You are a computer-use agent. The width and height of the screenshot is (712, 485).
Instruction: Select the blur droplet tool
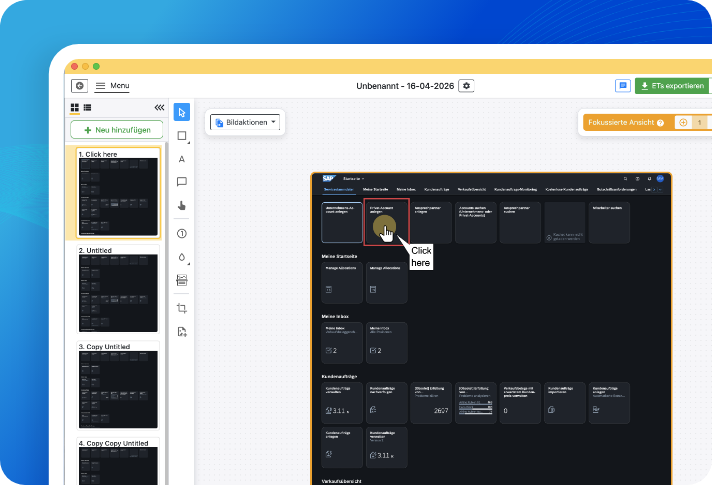(x=182, y=257)
